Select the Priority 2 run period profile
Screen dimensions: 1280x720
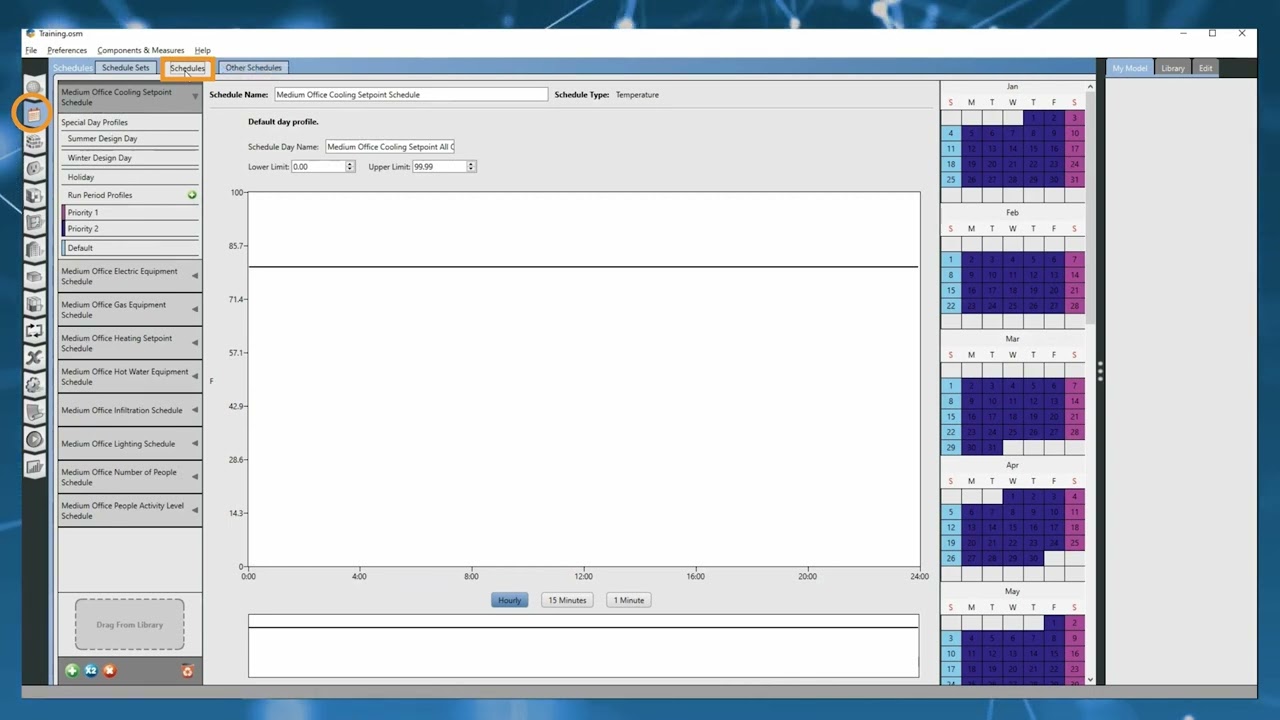point(130,229)
